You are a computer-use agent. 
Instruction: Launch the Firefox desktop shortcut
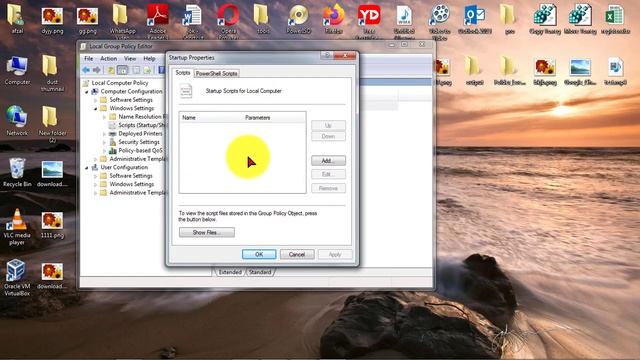coord(334,19)
